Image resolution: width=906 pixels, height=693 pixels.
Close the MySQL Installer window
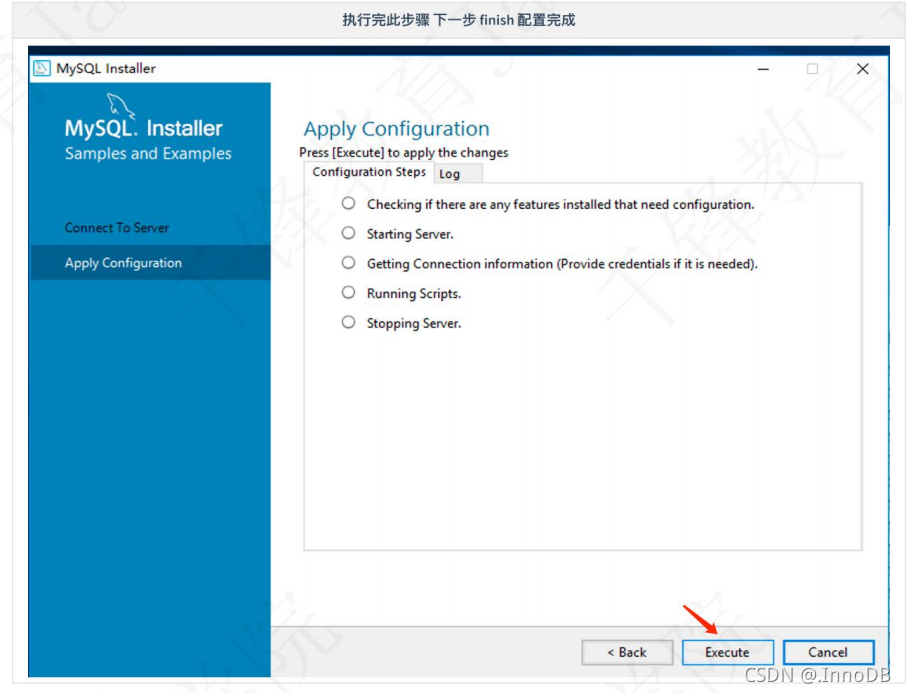(863, 69)
